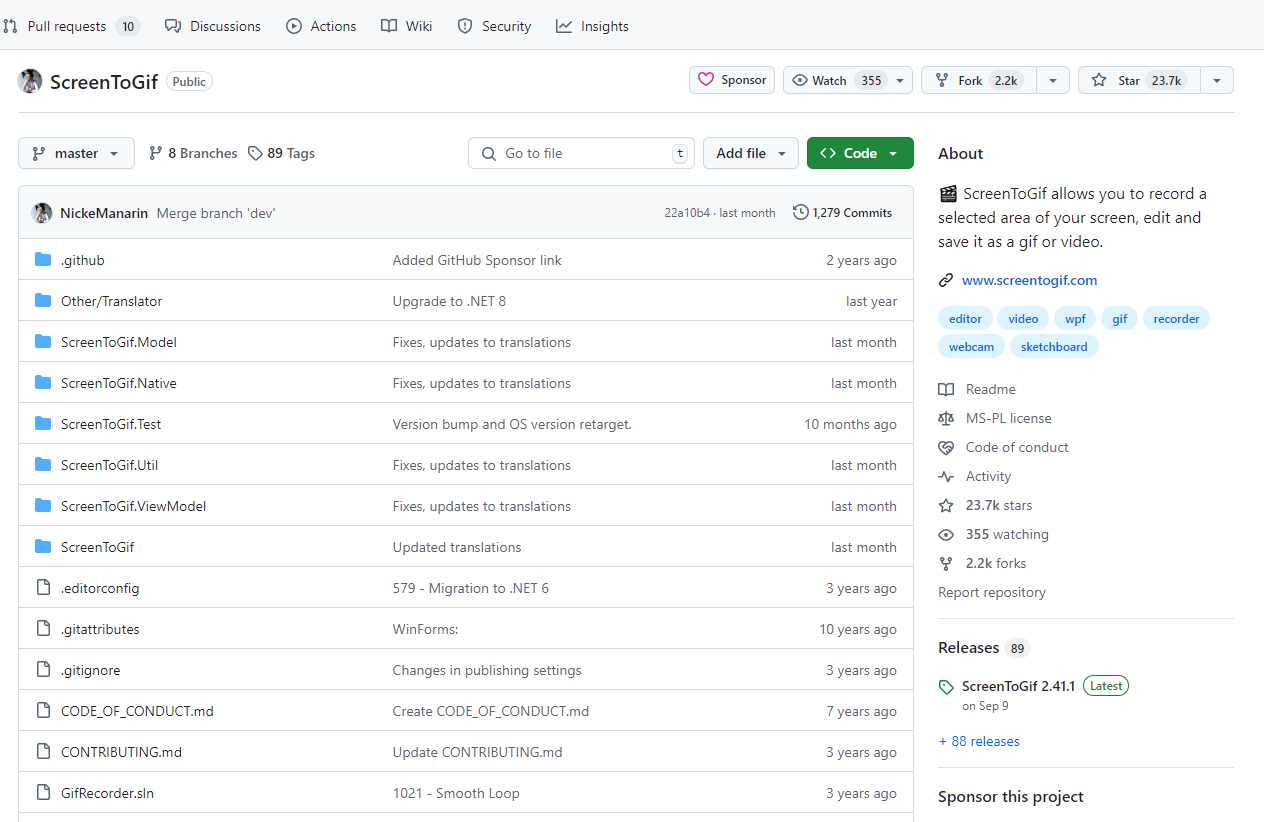Screen dimensions: 1264x822
Task: Expand the Watch notifications dropdown arrow
Action: point(900,80)
